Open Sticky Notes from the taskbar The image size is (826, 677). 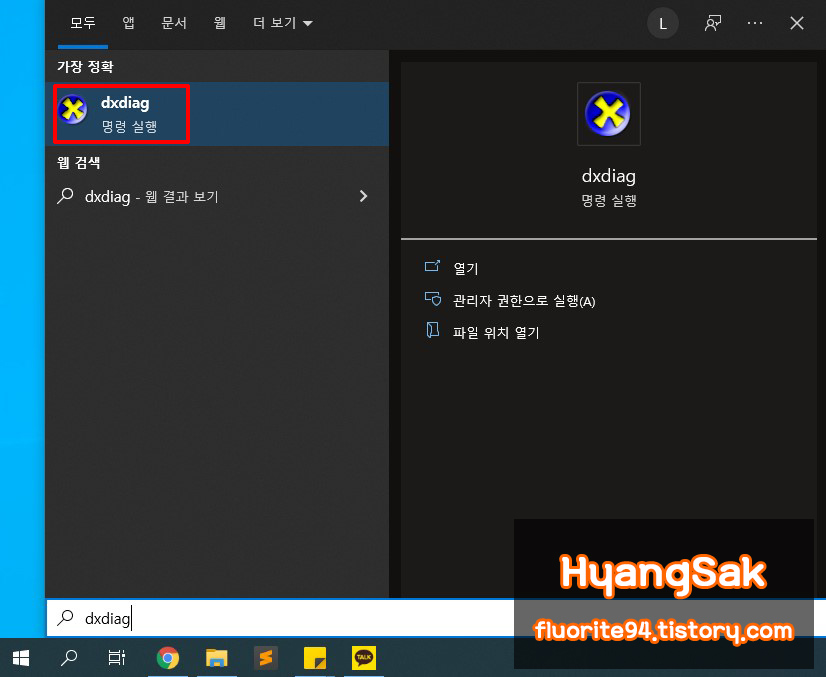(315, 658)
